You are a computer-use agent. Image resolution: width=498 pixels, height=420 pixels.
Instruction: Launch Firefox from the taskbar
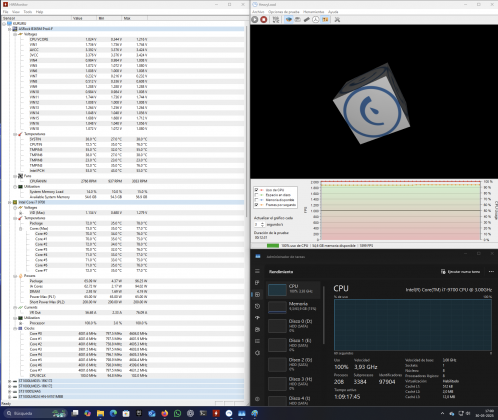click(x=165, y=413)
